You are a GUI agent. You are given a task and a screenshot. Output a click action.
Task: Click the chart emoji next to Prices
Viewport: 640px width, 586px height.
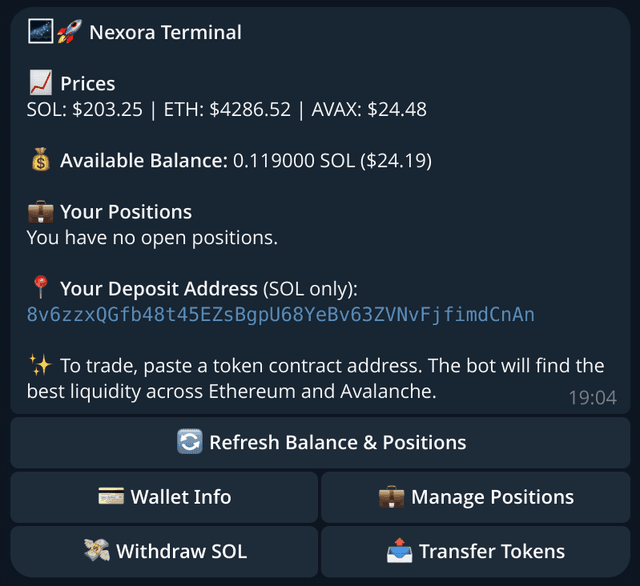(x=40, y=84)
